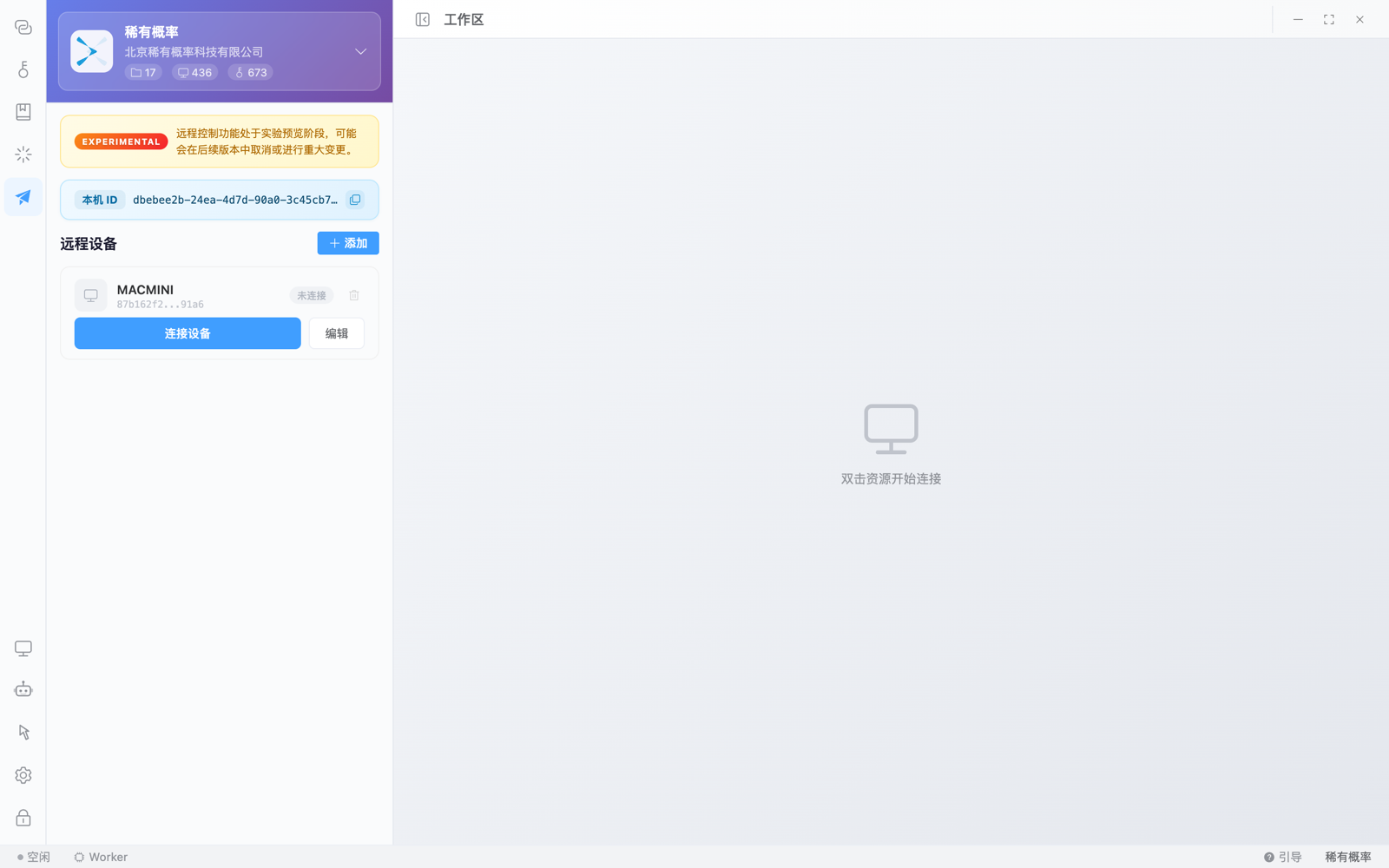1389x868 pixels.
Task: Open settings gear in sidebar
Action: pos(23,775)
